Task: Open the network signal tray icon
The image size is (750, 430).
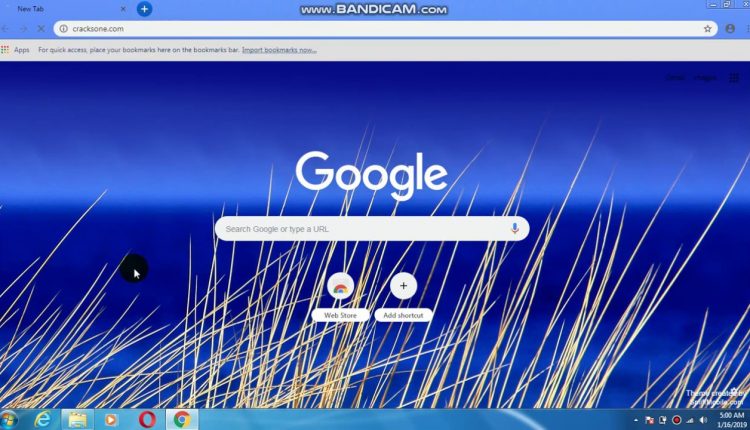Action: pos(690,420)
